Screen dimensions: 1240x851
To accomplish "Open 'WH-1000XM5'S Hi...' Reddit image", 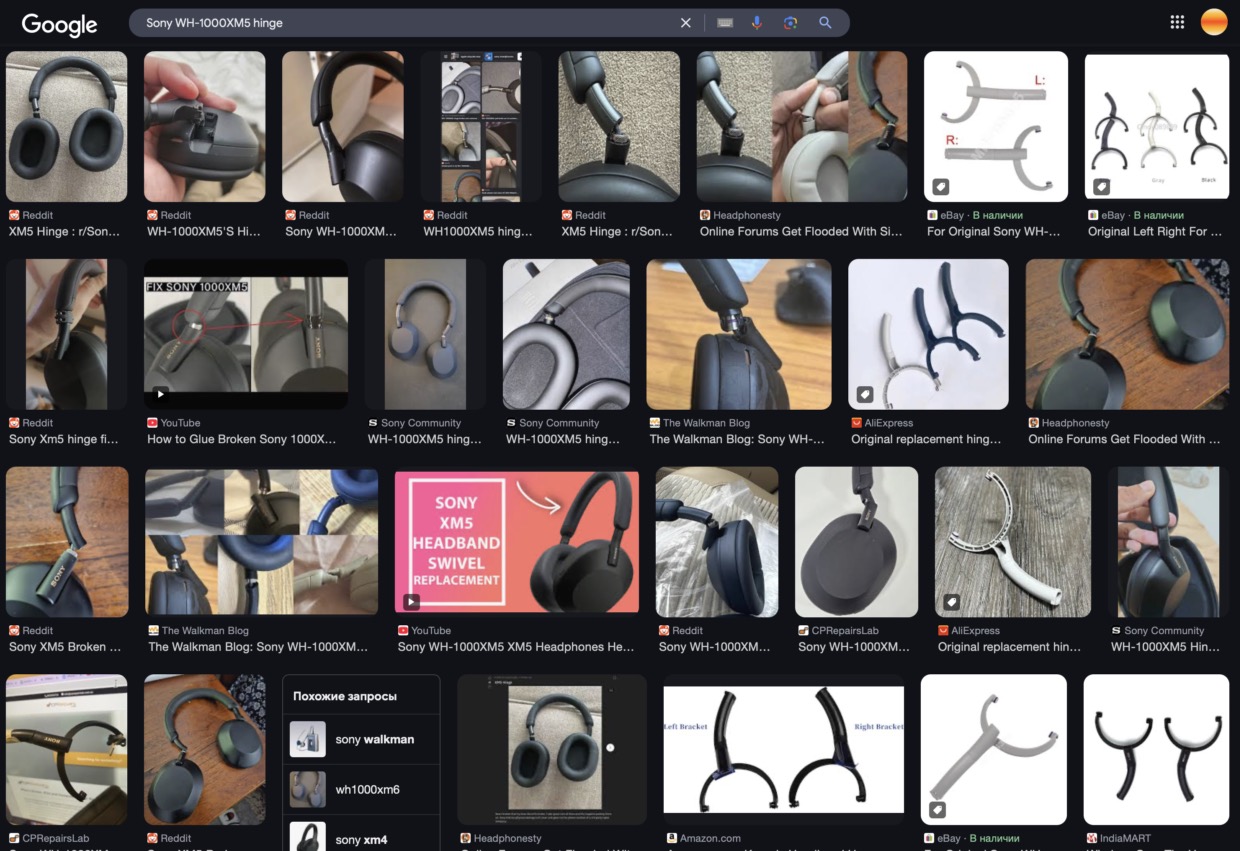I will pos(204,127).
